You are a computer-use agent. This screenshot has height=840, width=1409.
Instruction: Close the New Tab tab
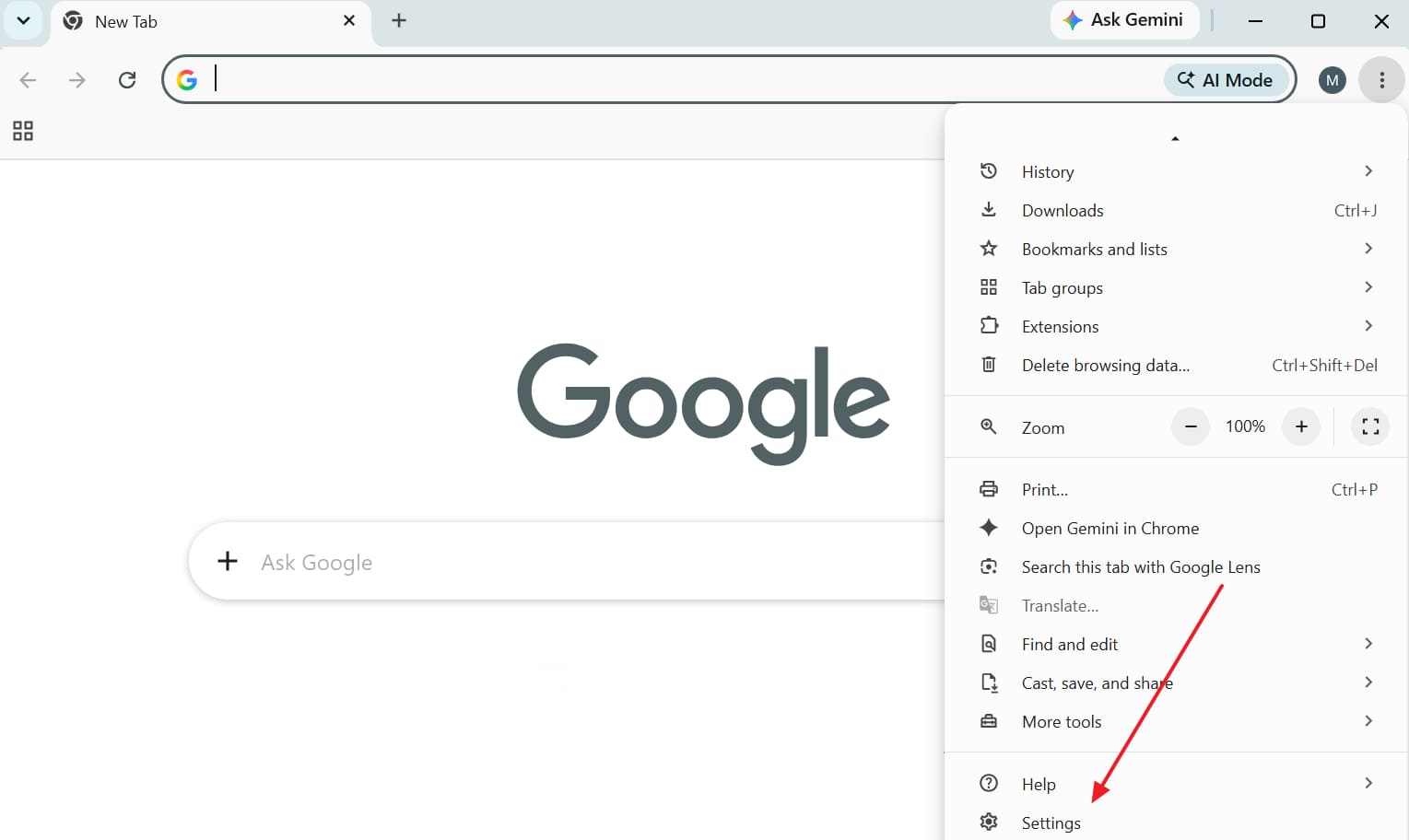coord(349,20)
